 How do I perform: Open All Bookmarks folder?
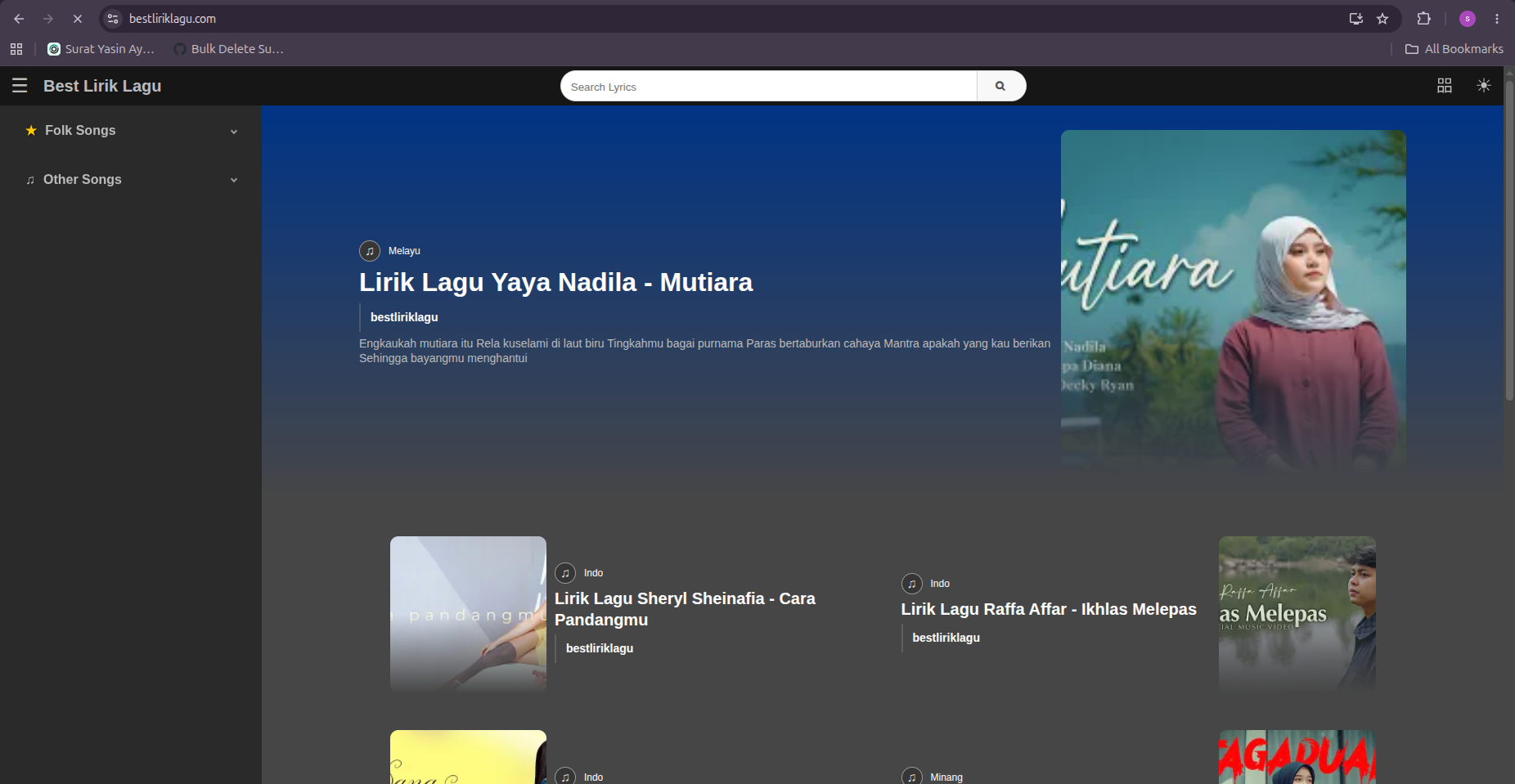pos(1454,49)
